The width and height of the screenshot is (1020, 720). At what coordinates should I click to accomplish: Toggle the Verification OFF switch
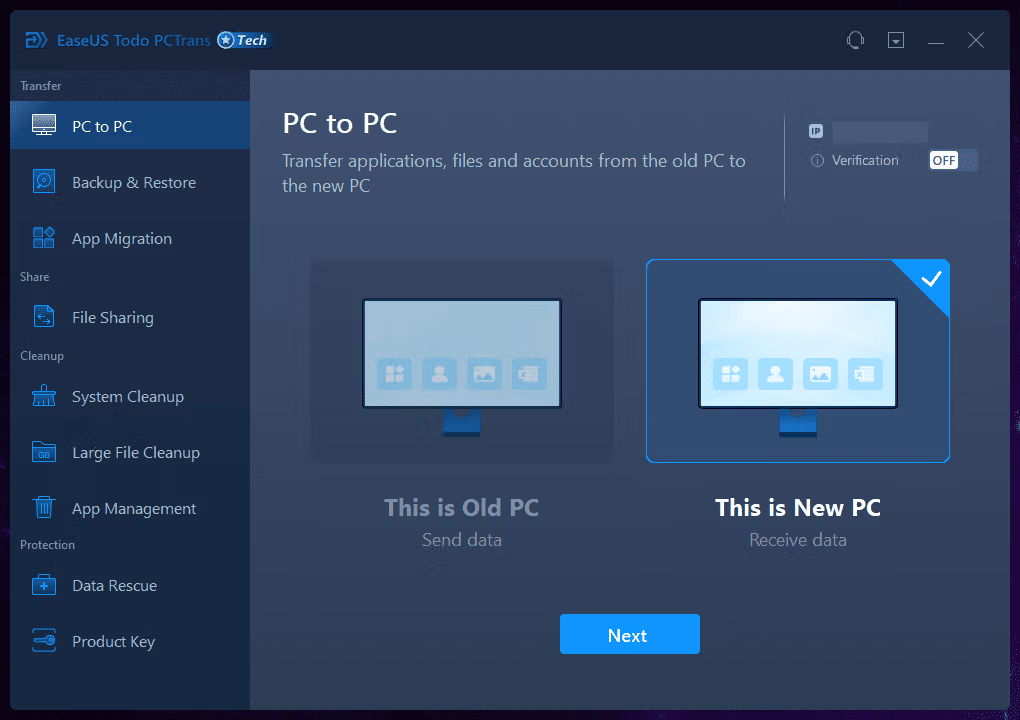(x=953, y=160)
